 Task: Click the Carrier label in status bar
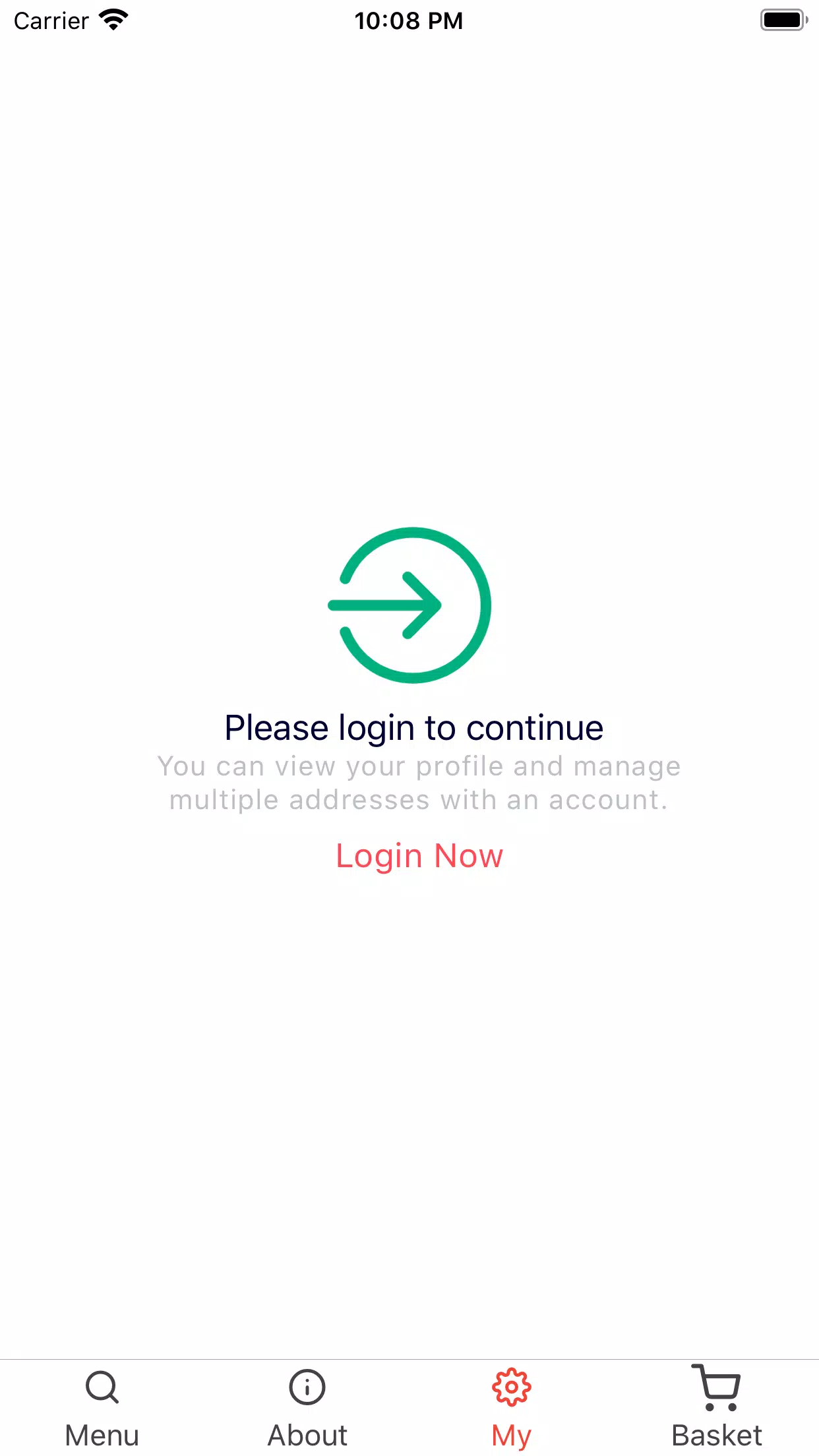pos(51,21)
